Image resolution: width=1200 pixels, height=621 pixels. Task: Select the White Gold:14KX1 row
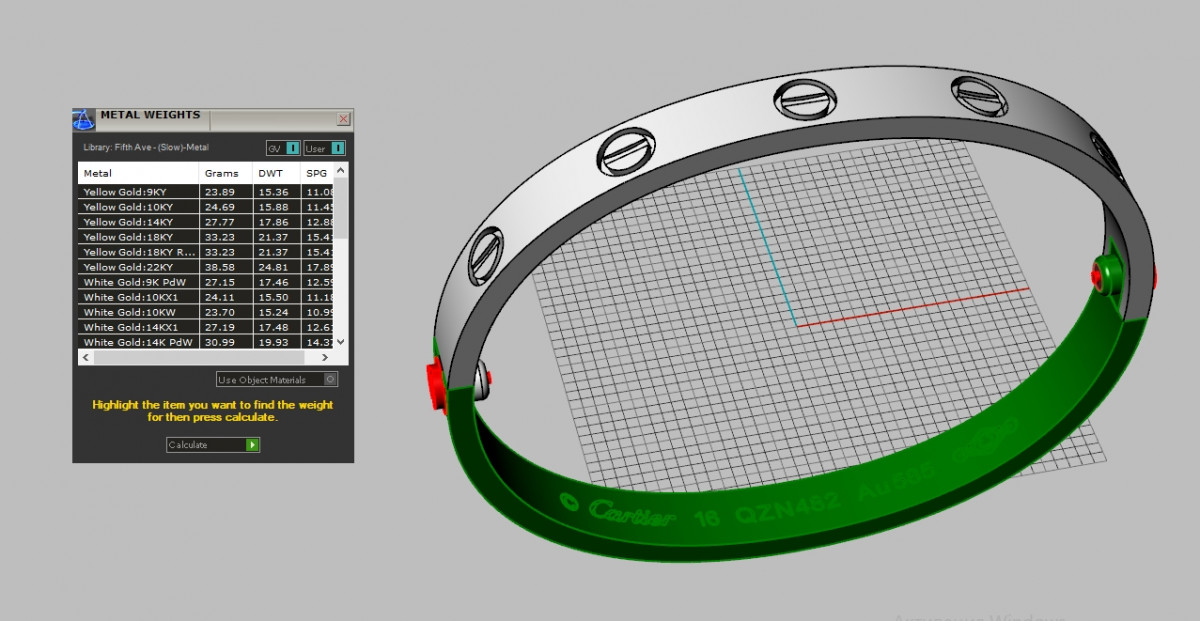[x=206, y=327]
